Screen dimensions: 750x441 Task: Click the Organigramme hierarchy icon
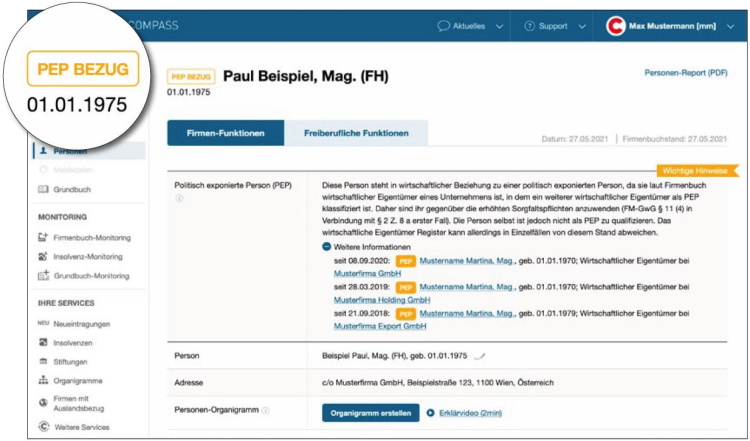[x=43, y=380]
